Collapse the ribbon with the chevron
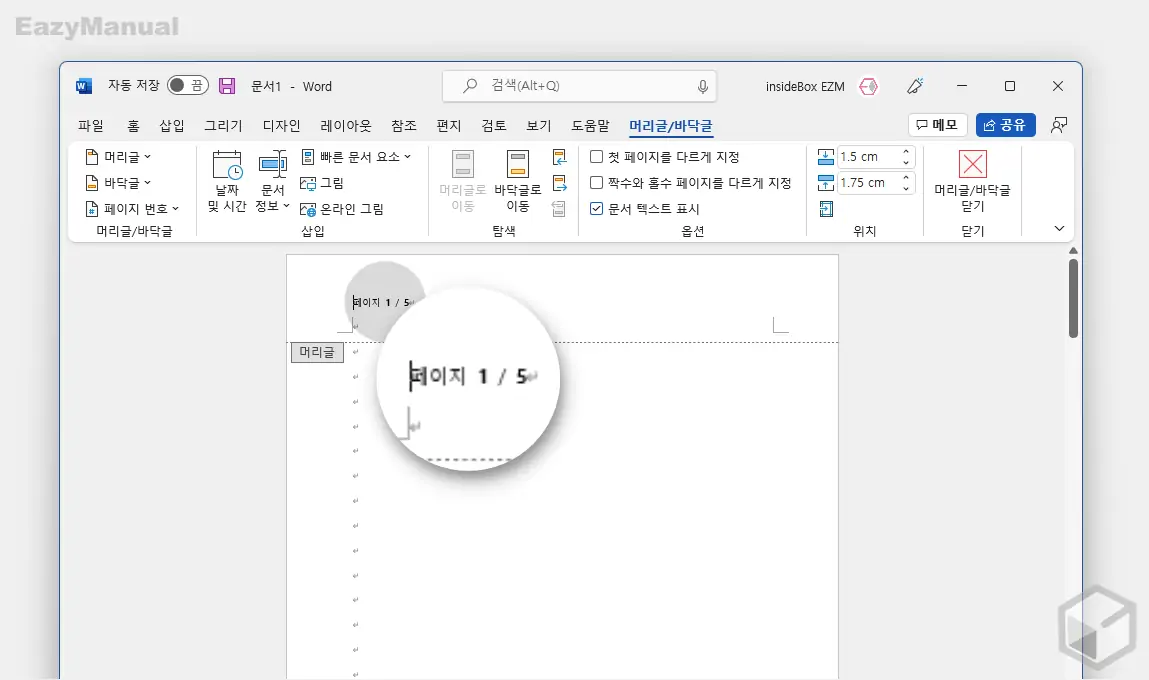Screen dimensions: 1149x680 click(x=1059, y=229)
